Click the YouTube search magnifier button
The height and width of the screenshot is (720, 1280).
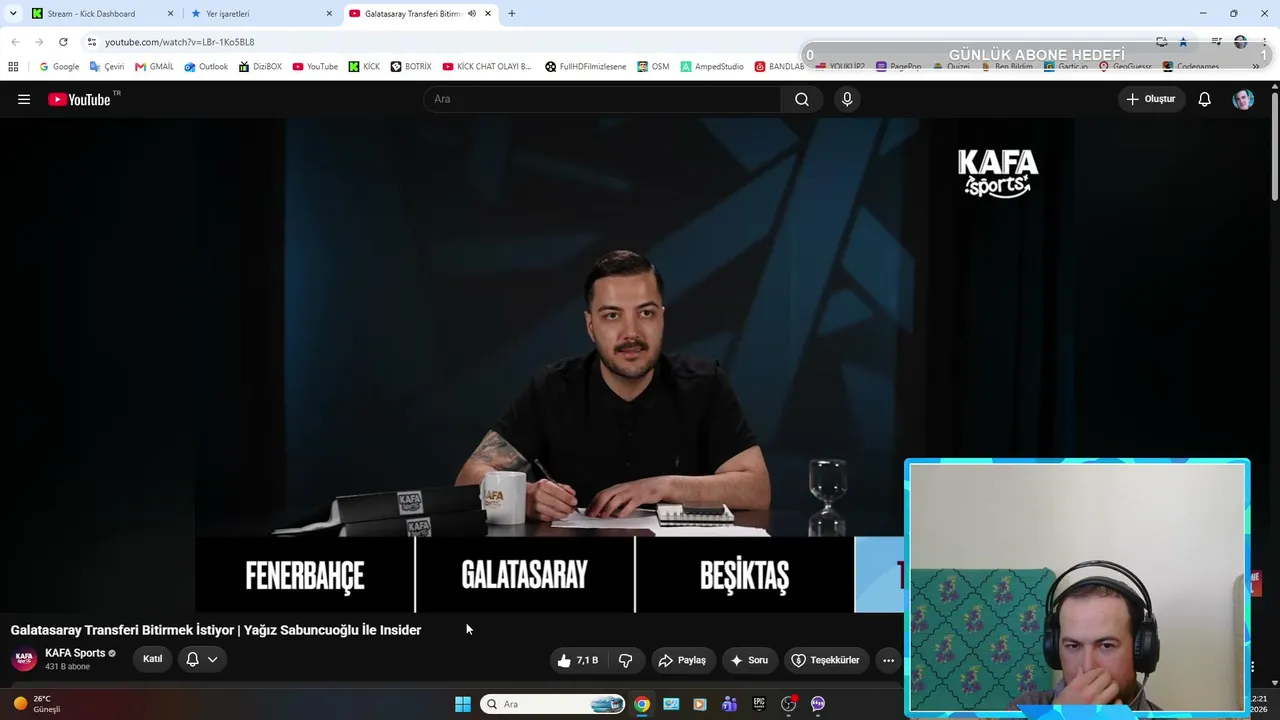coord(802,99)
